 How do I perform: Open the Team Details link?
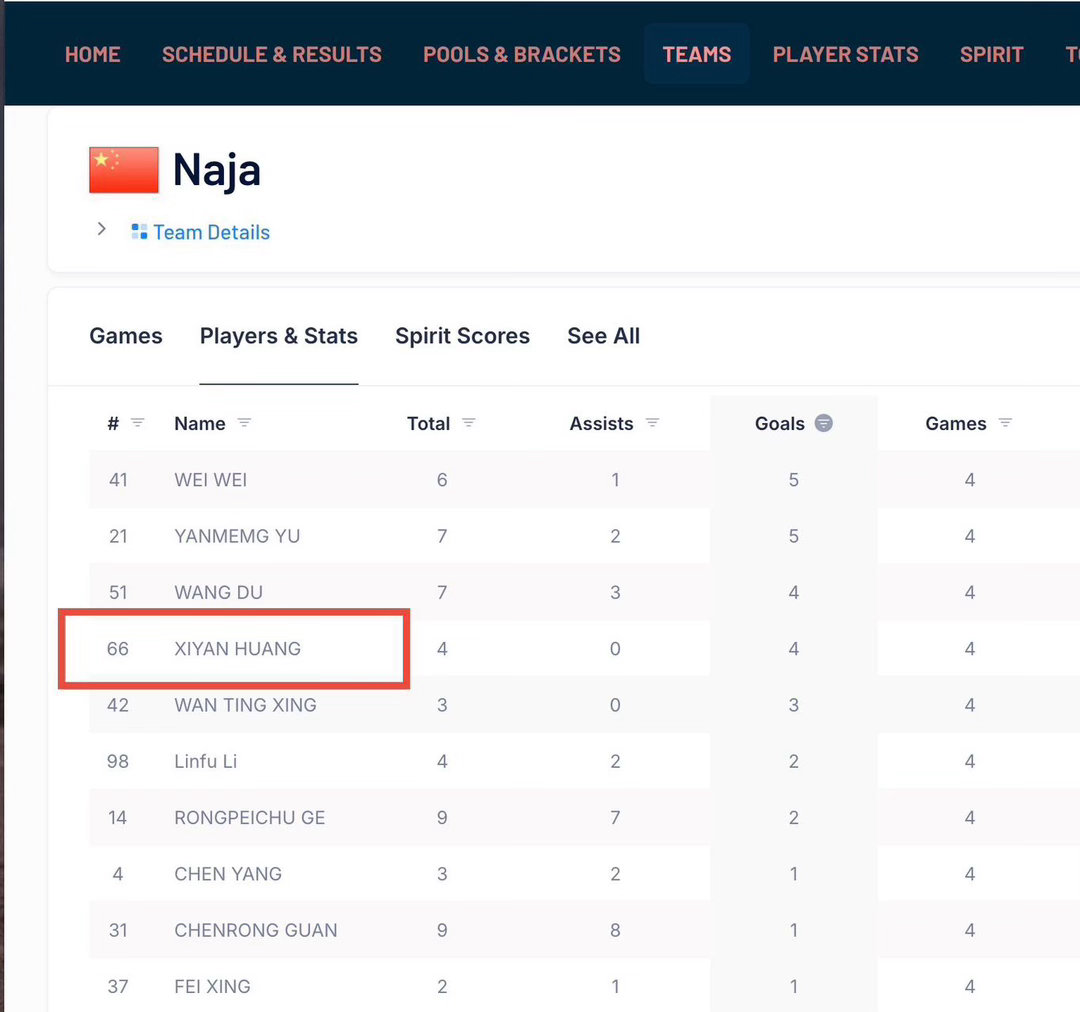click(211, 232)
